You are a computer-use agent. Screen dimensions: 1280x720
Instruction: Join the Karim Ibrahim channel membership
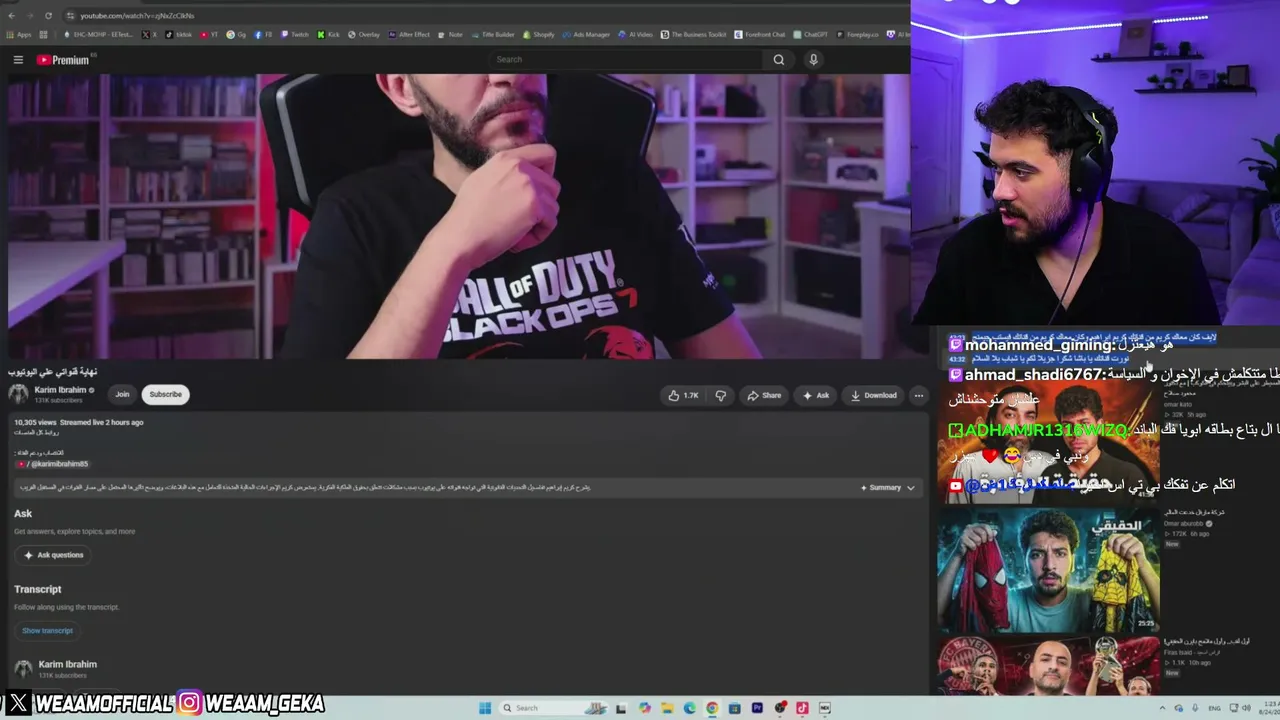click(x=122, y=394)
